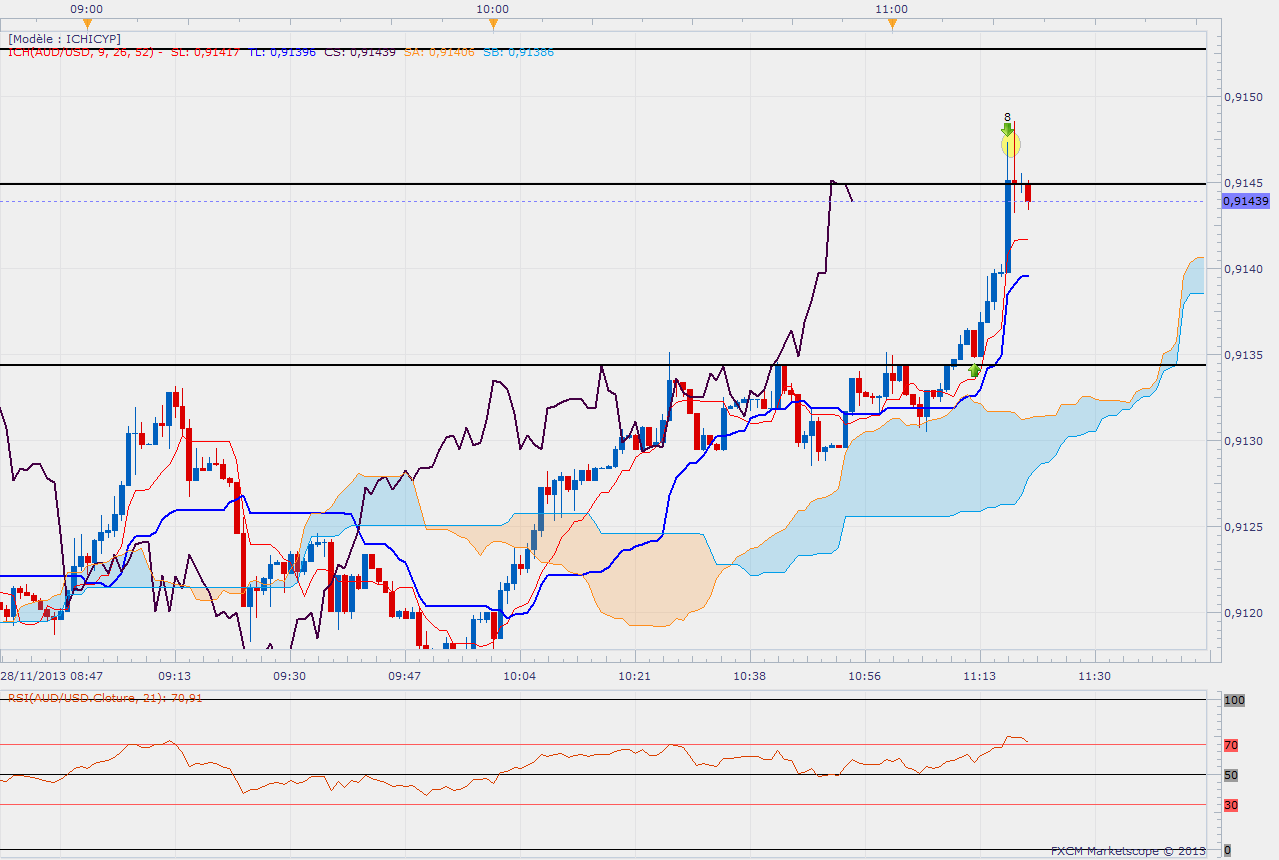Click the RSI 70 level label
Screen dimensions: 1279x860
(x=1231, y=745)
